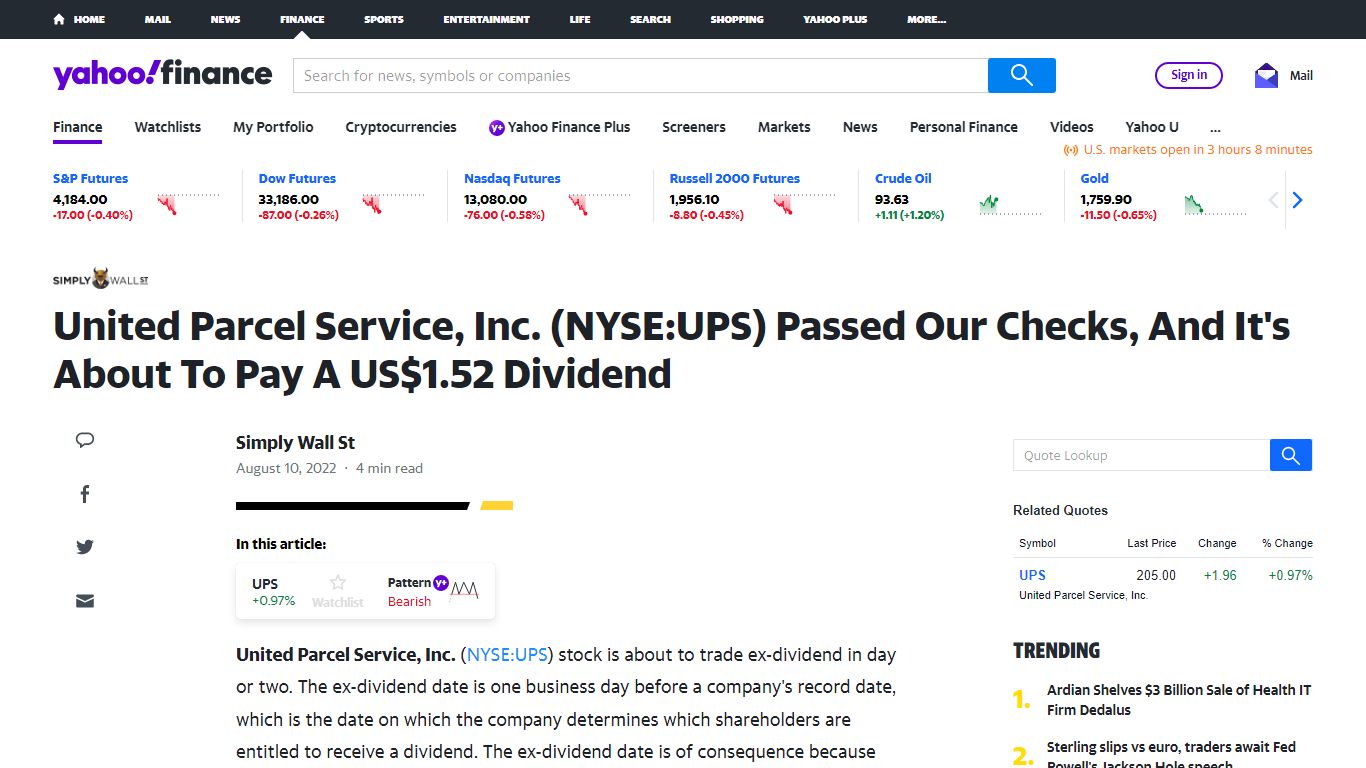The image size is (1366, 768).
Task: Share the article on Twitter
Action: point(85,547)
